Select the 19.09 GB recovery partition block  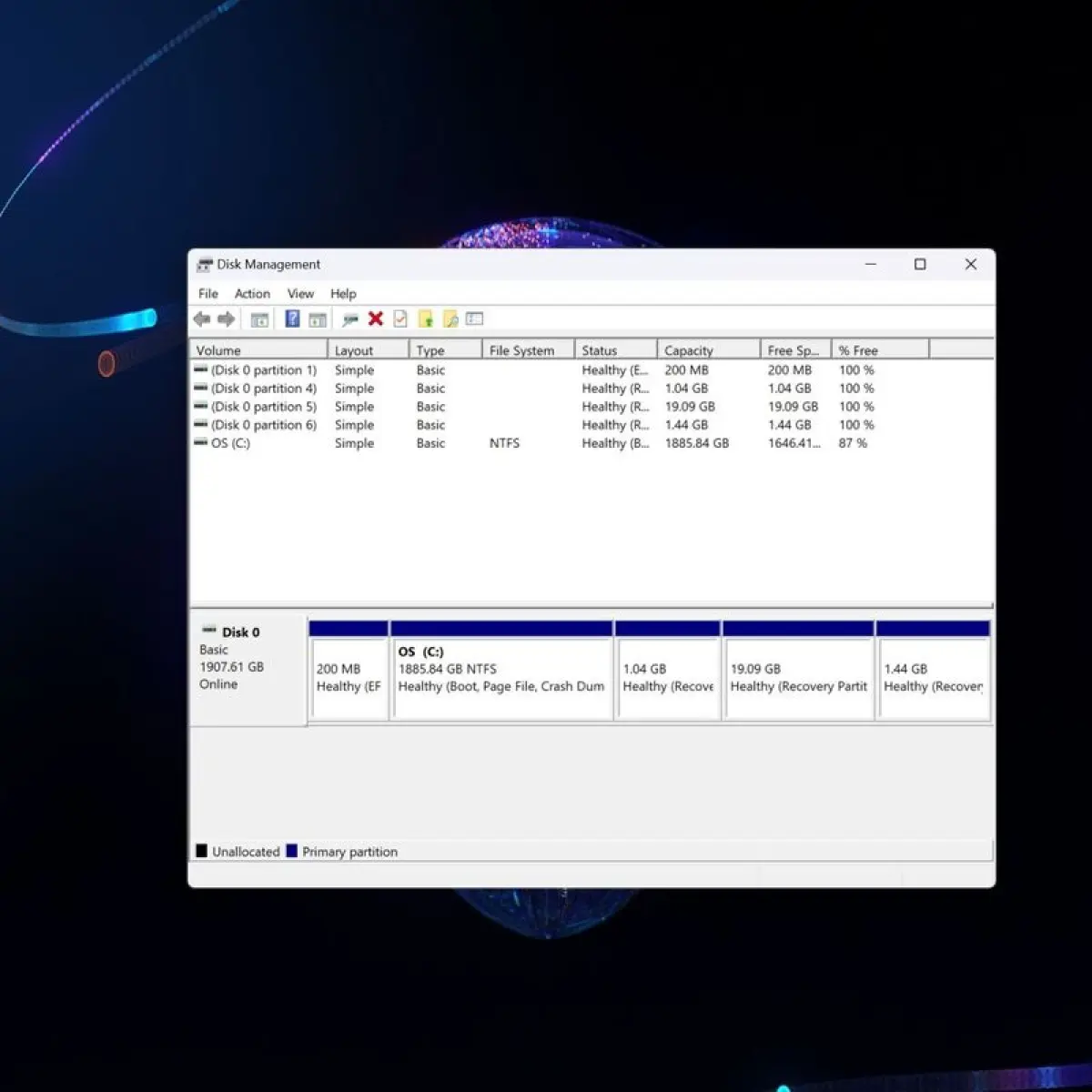point(798,671)
